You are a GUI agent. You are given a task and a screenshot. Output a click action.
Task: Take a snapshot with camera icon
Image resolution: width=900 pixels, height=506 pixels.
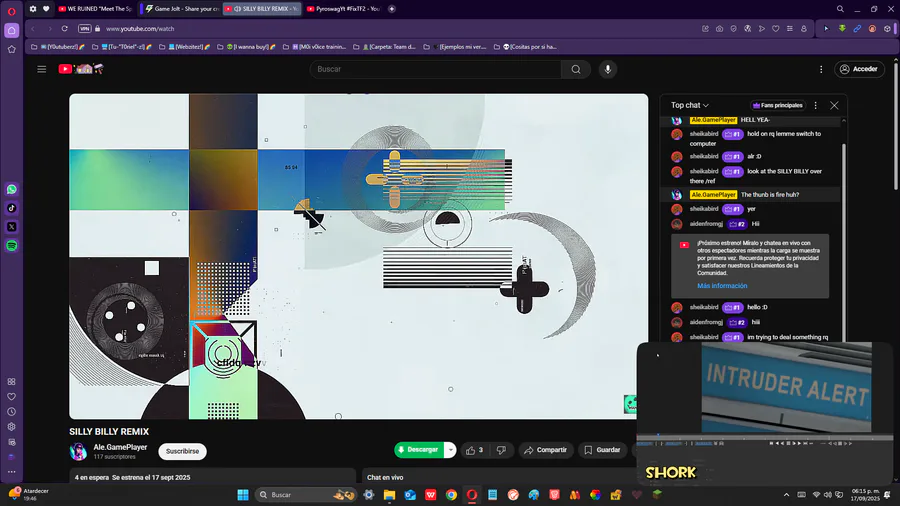pos(719,29)
